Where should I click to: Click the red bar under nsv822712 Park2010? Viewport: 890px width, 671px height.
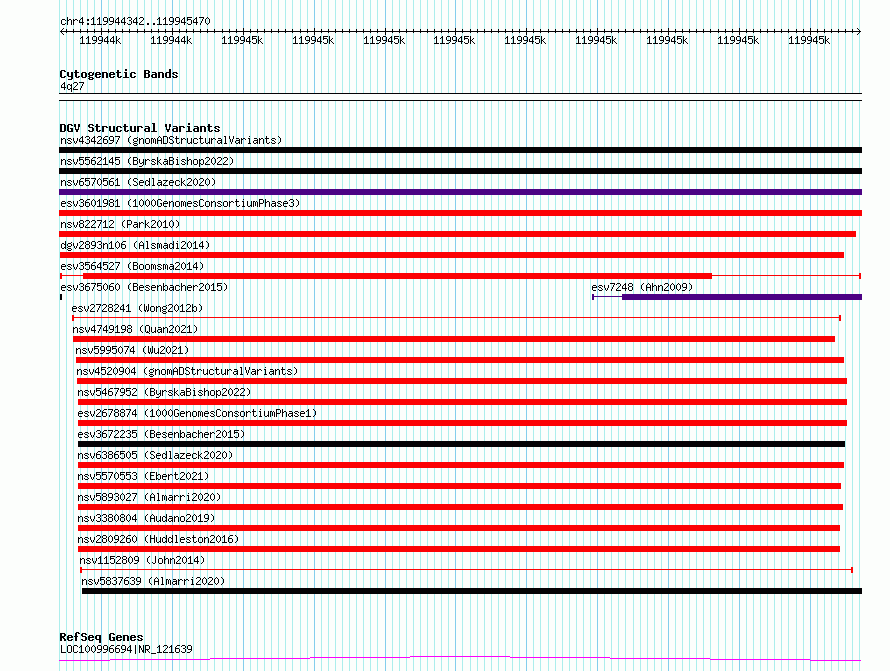pos(457,234)
